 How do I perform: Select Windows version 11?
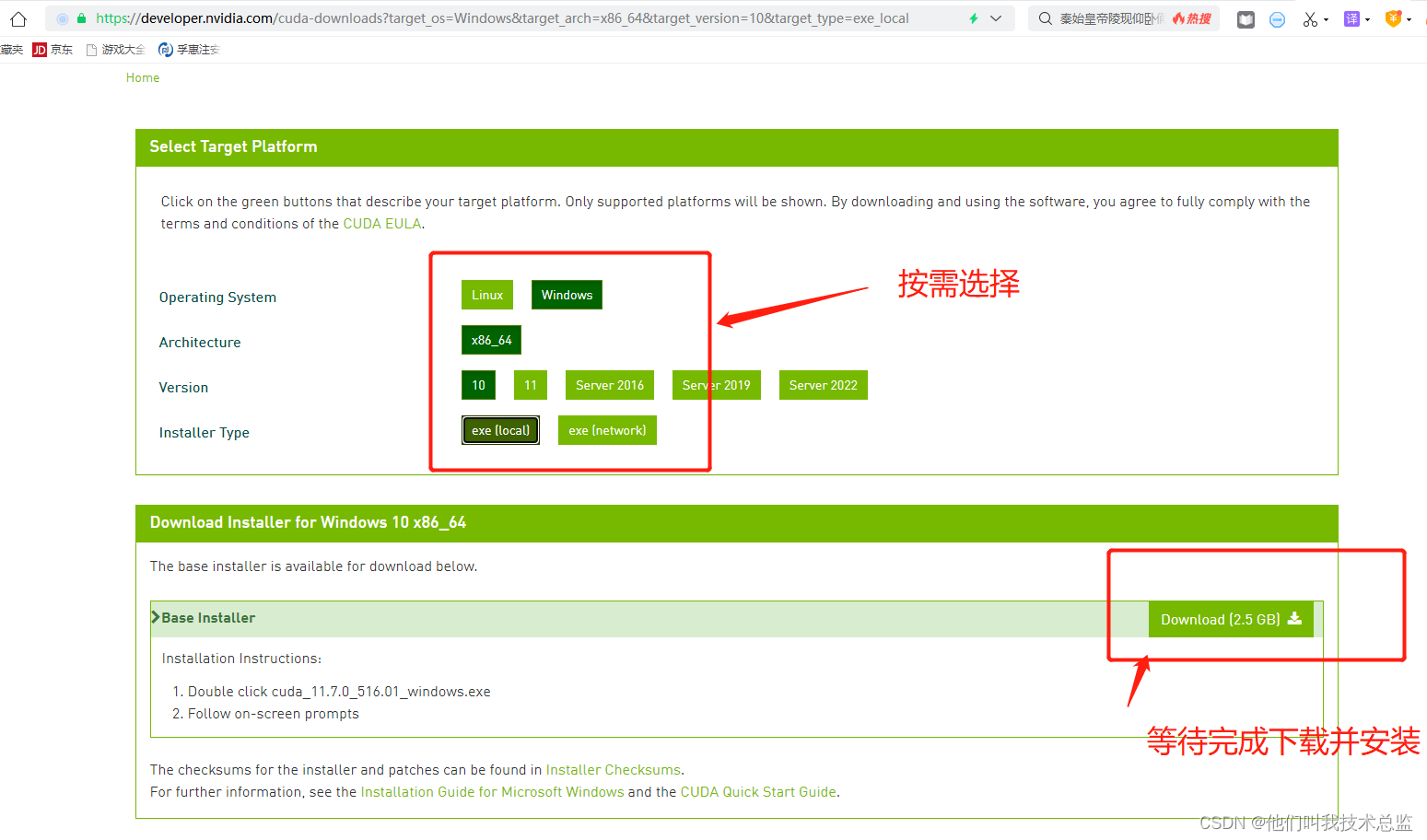(x=531, y=385)
